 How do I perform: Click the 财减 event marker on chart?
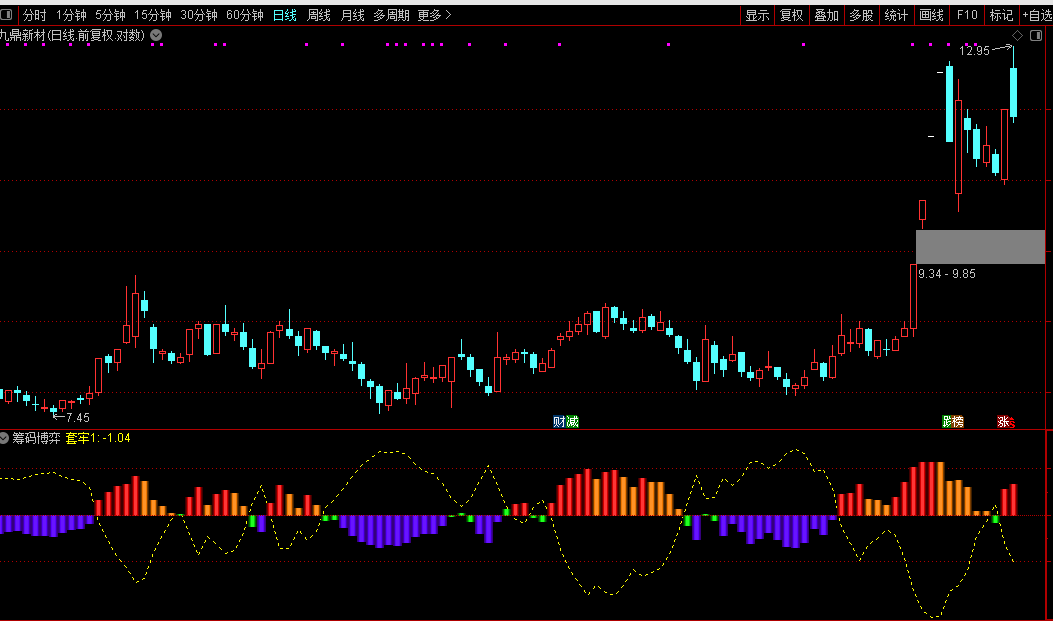(566, 422)
